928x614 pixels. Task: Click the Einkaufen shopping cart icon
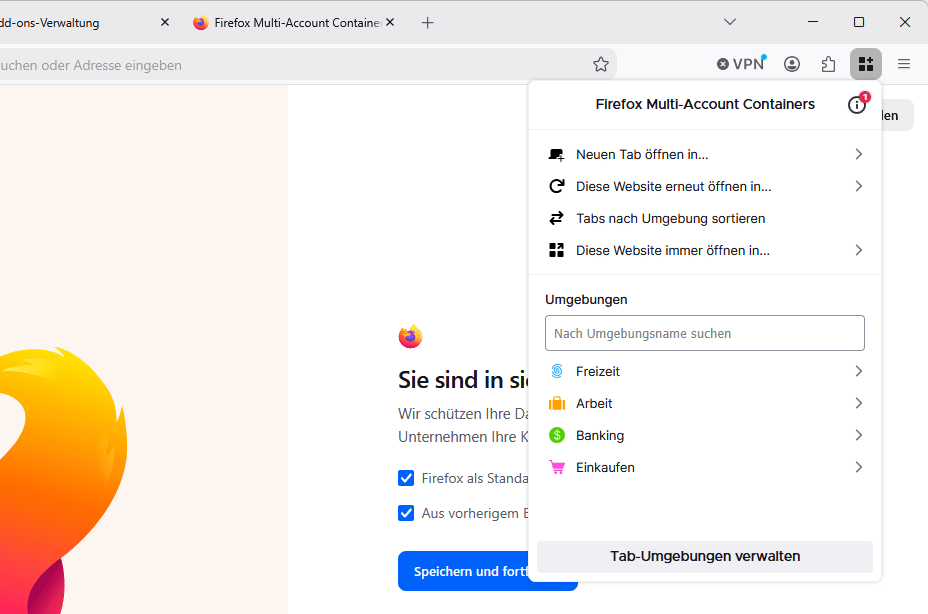(557, 467)
